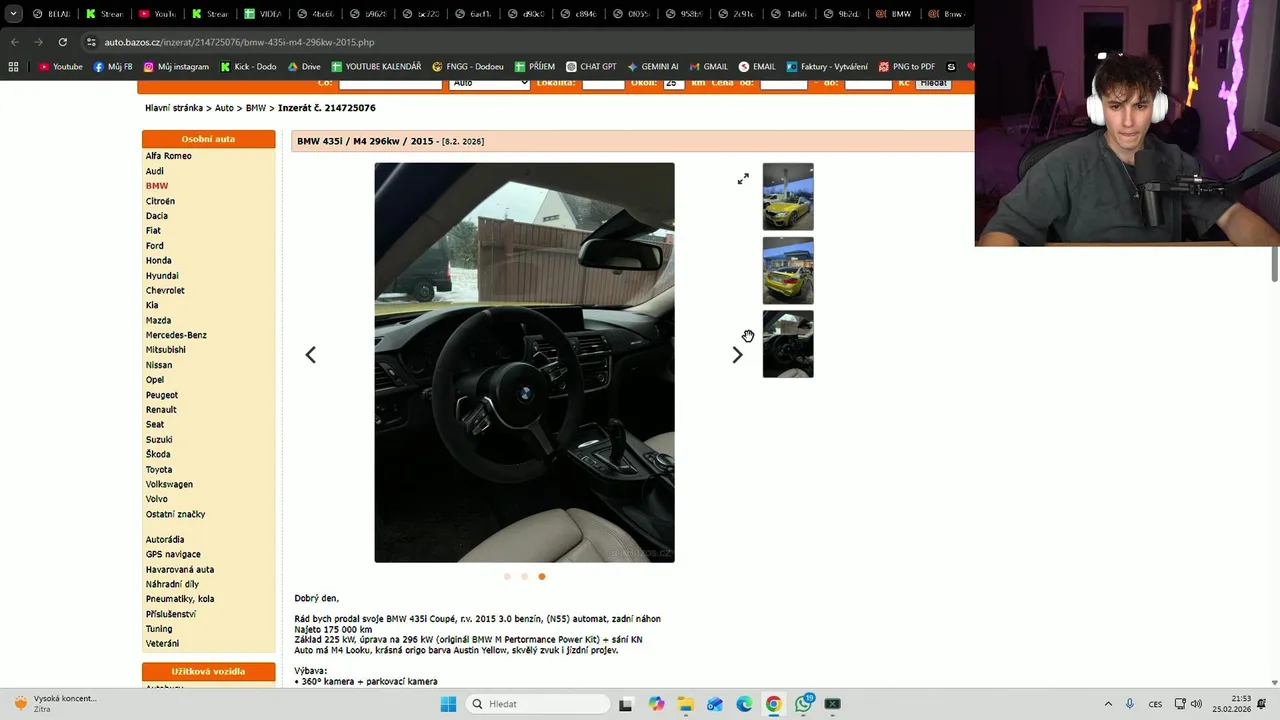Select first thumbnail of yellow car front
Viewport: 1280px width, 720px height.
coord(788,197)
